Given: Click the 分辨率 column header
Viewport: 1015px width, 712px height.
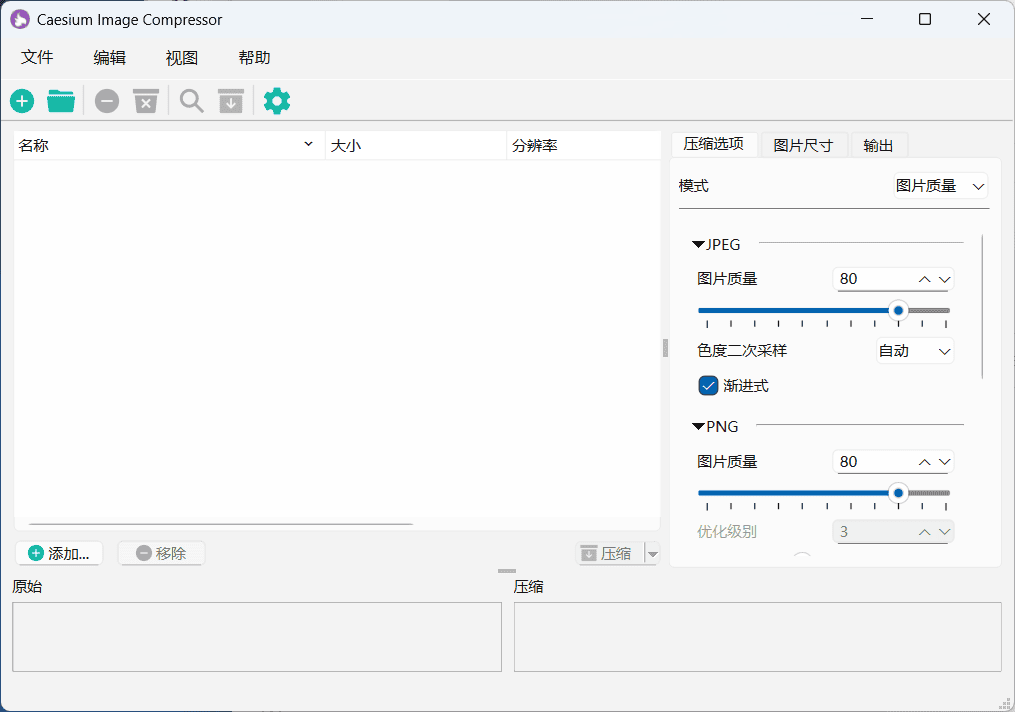Looking at the screenshot, I should [583, 146].
